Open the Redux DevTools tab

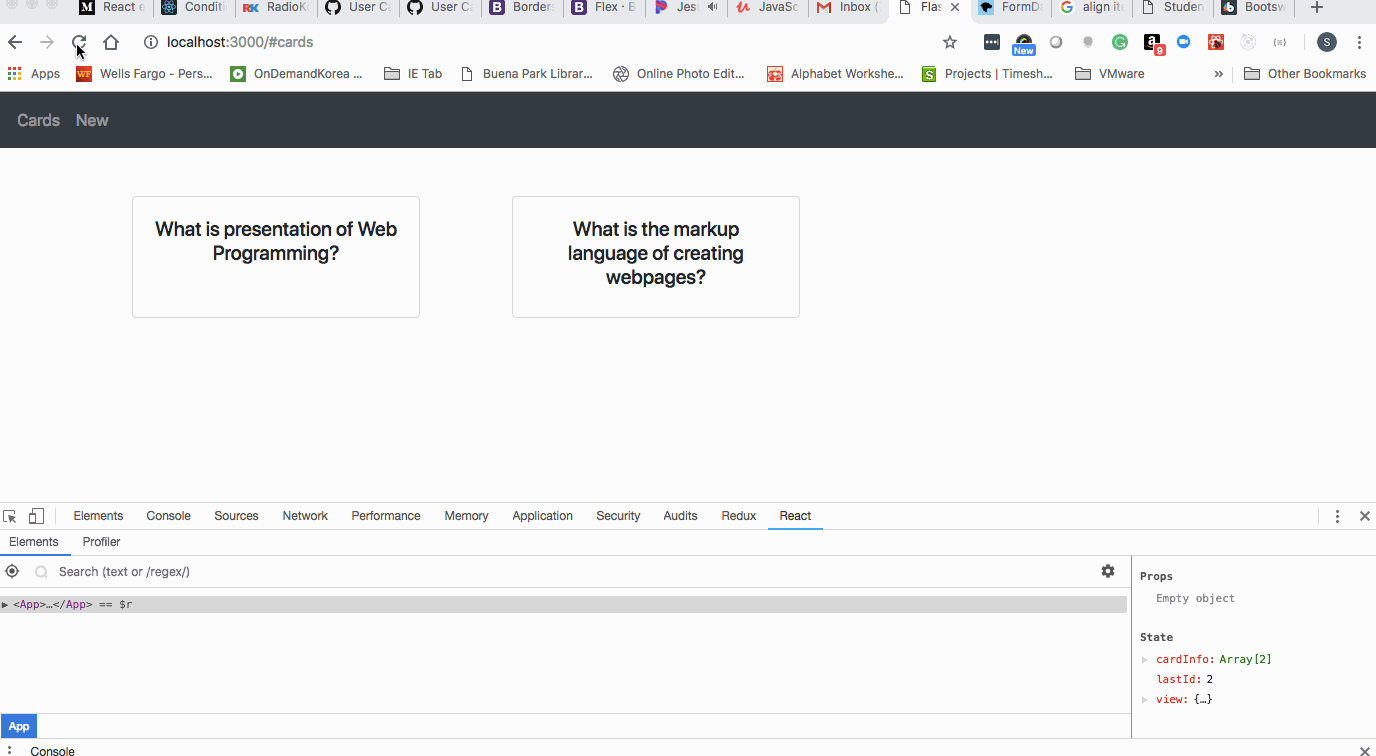(738, 515)
